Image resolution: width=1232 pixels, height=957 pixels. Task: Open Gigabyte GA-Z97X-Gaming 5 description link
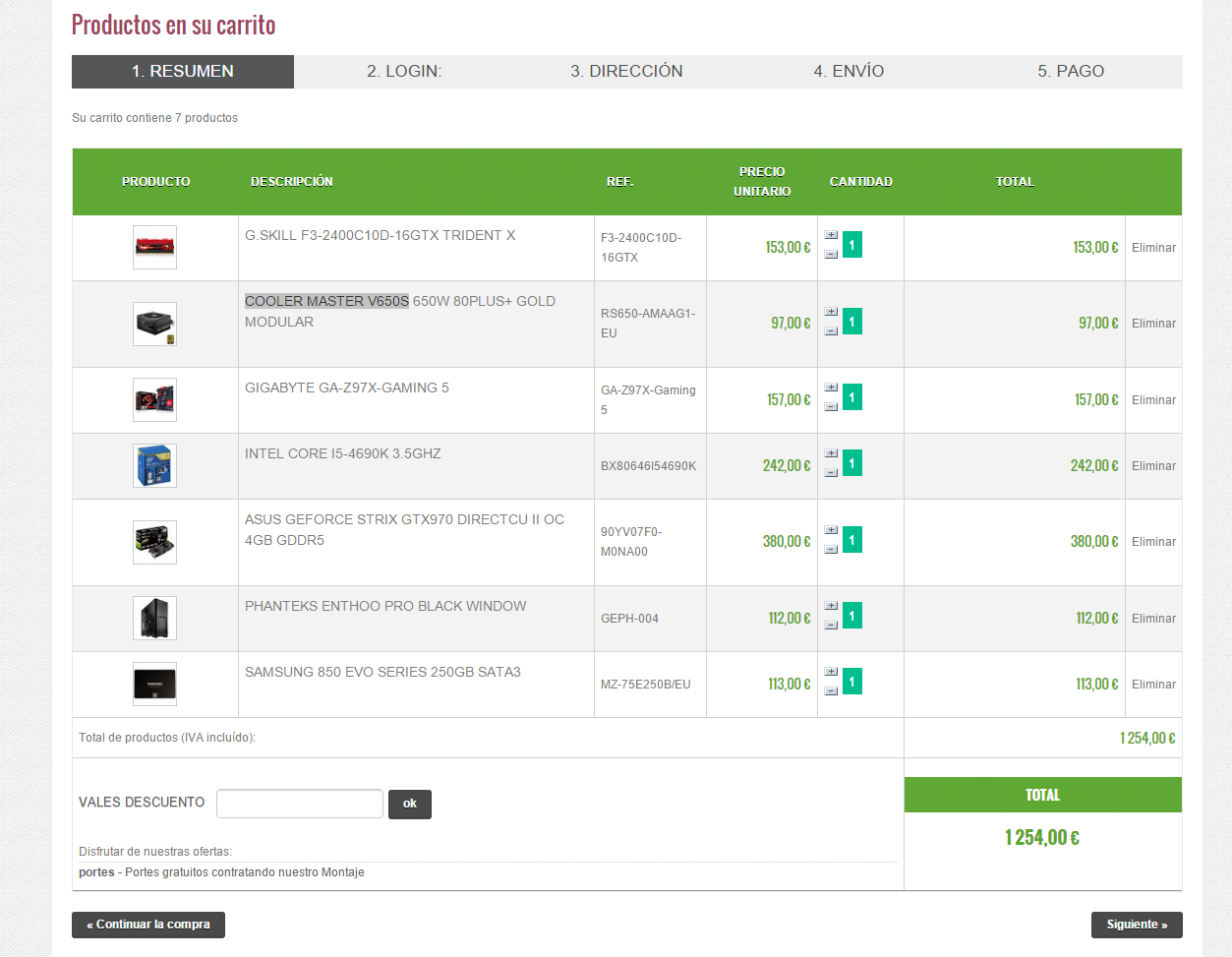tap(347, 389)
